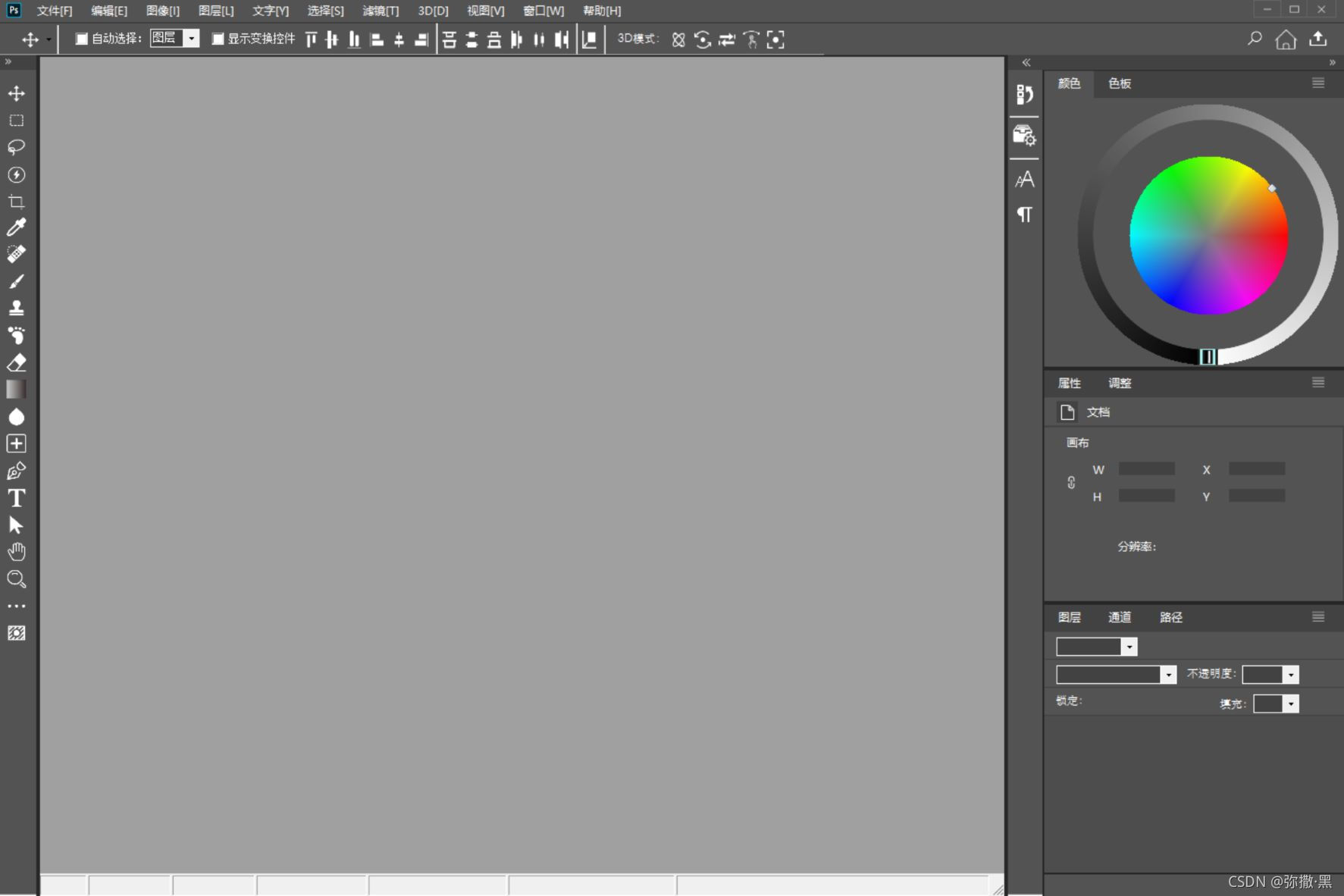
Task: Open the 文件[F] menu
Action: [x=55, y=11]
